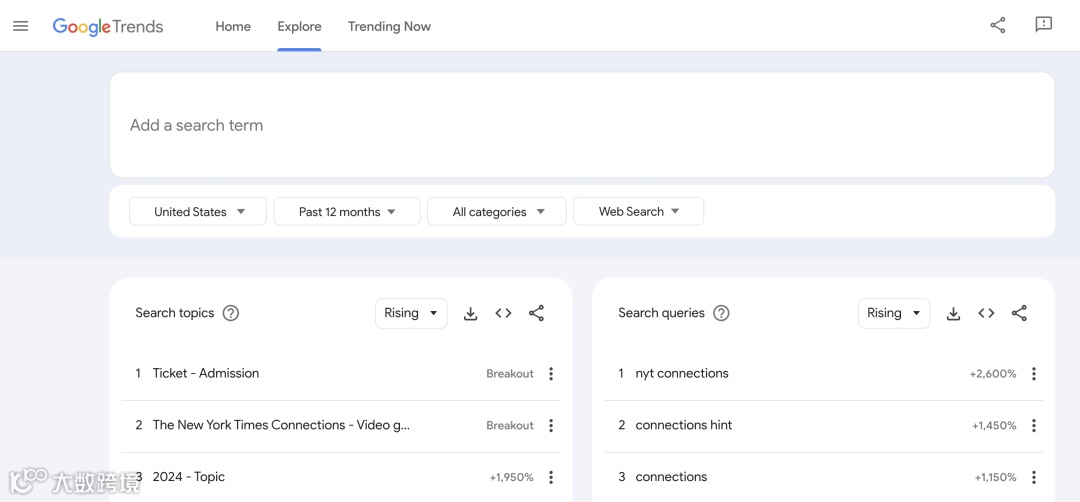
Task: Change Rising filter in Search queries
Action: click(x=893, y=313)
